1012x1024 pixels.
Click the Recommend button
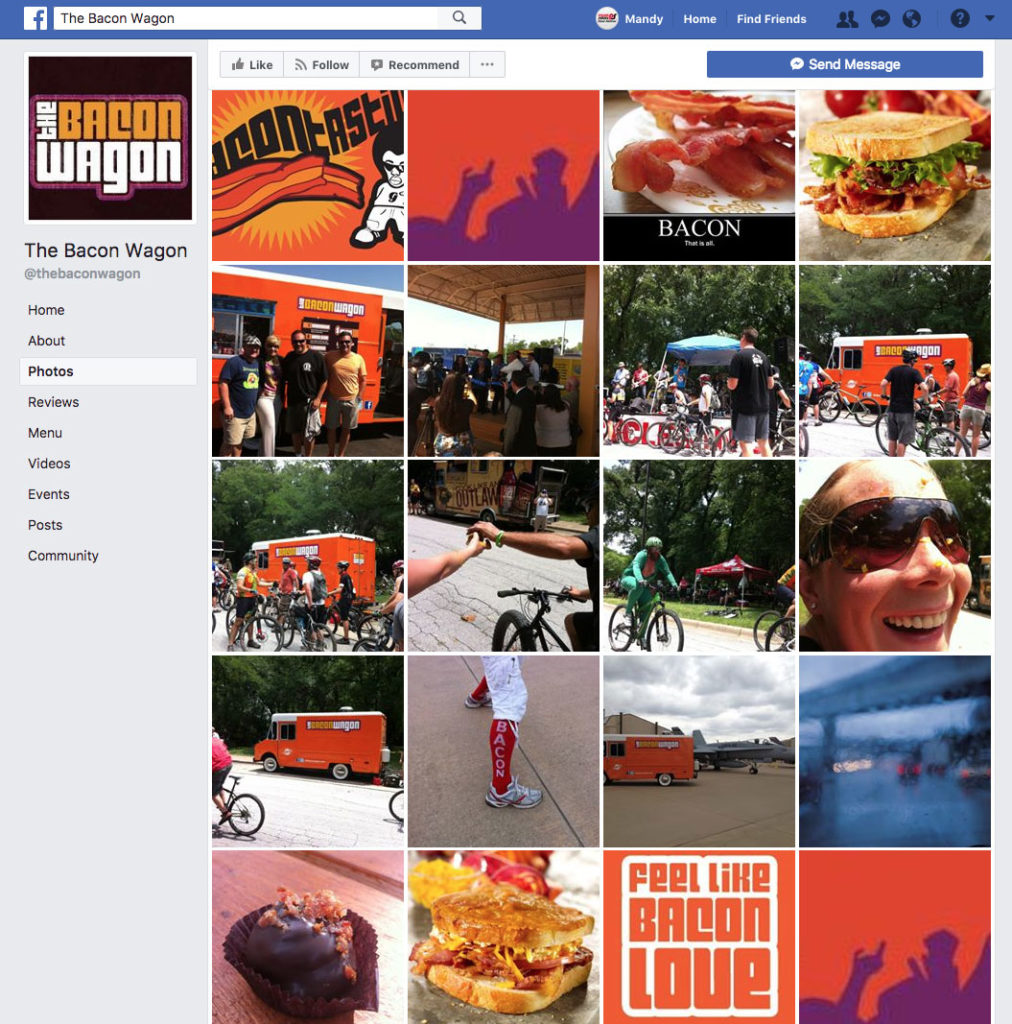415,65
